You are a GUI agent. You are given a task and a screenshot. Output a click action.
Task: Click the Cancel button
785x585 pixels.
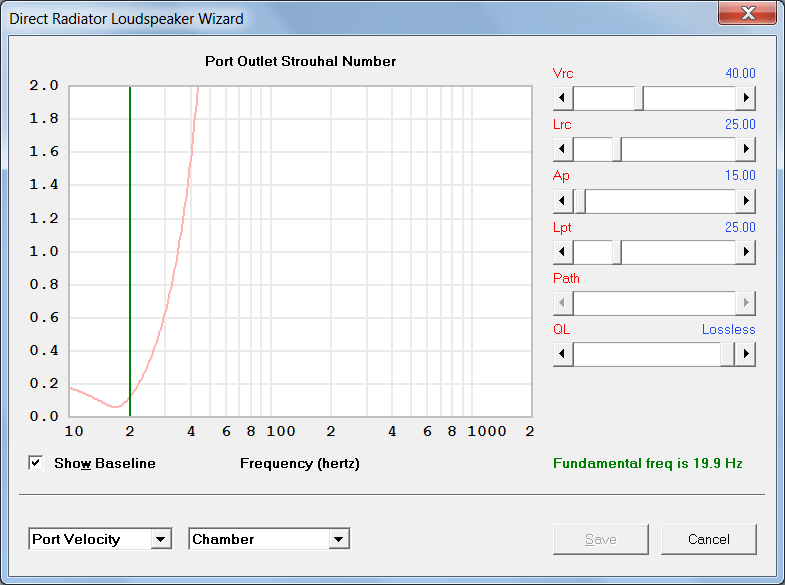[708, 539]
